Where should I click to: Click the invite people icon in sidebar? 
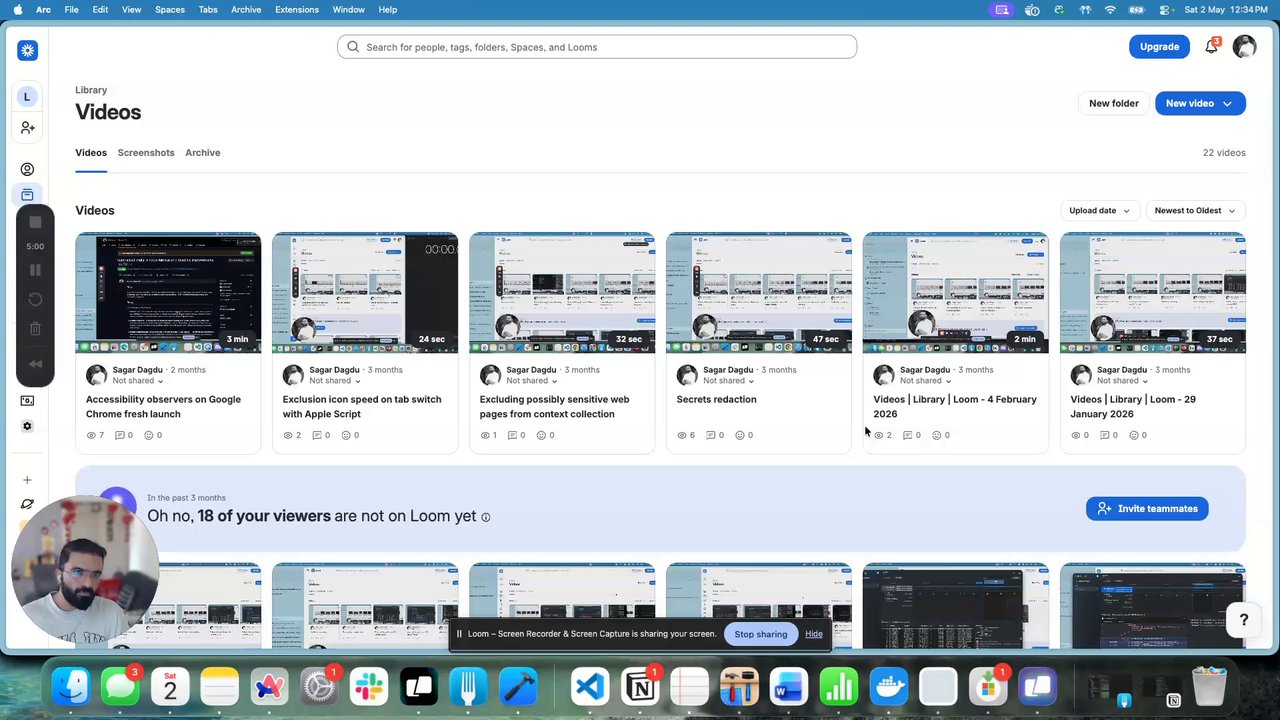tap(27, 128)
